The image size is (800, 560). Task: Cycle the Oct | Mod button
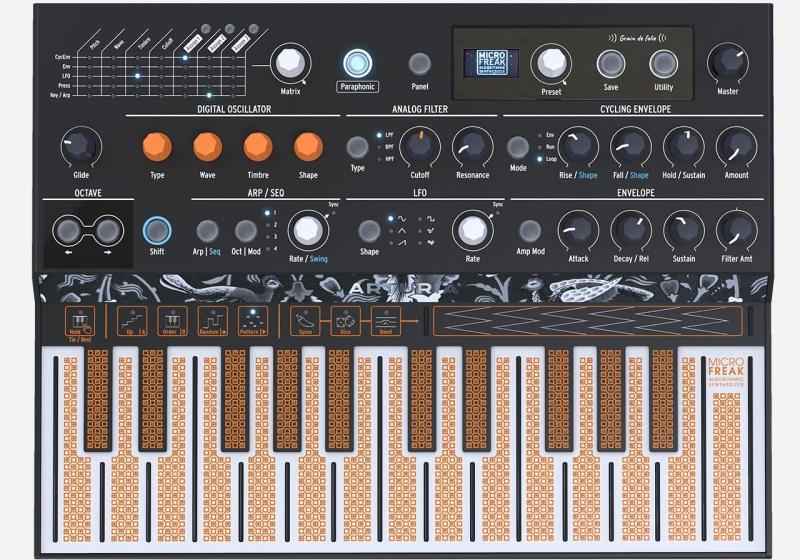(x=245, y=231)
